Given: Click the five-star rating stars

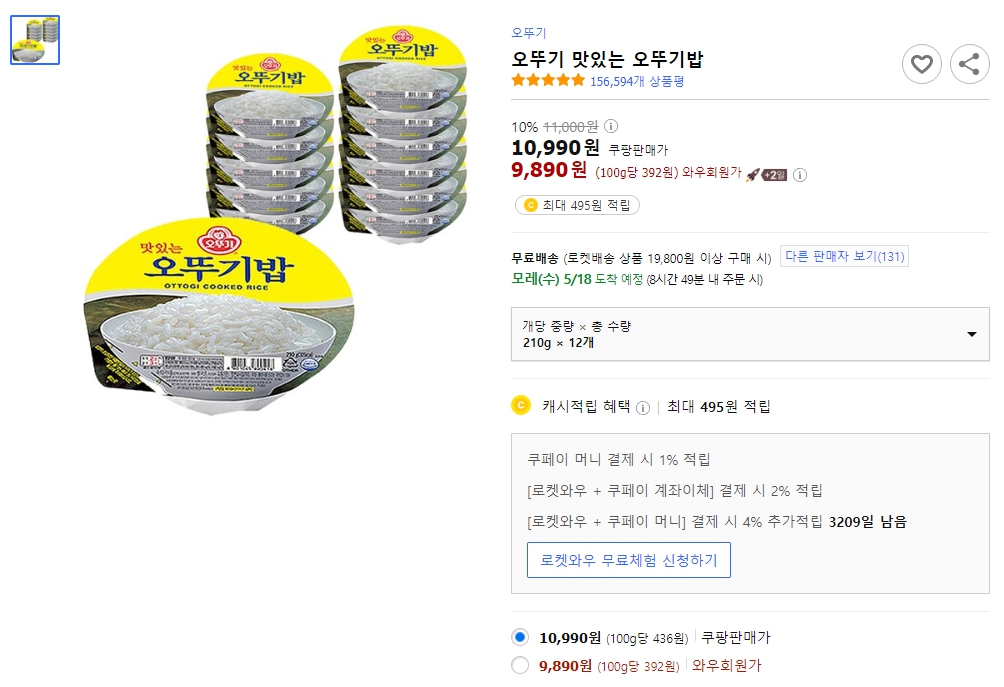Looking at the screenshot, I should point(547,83).
